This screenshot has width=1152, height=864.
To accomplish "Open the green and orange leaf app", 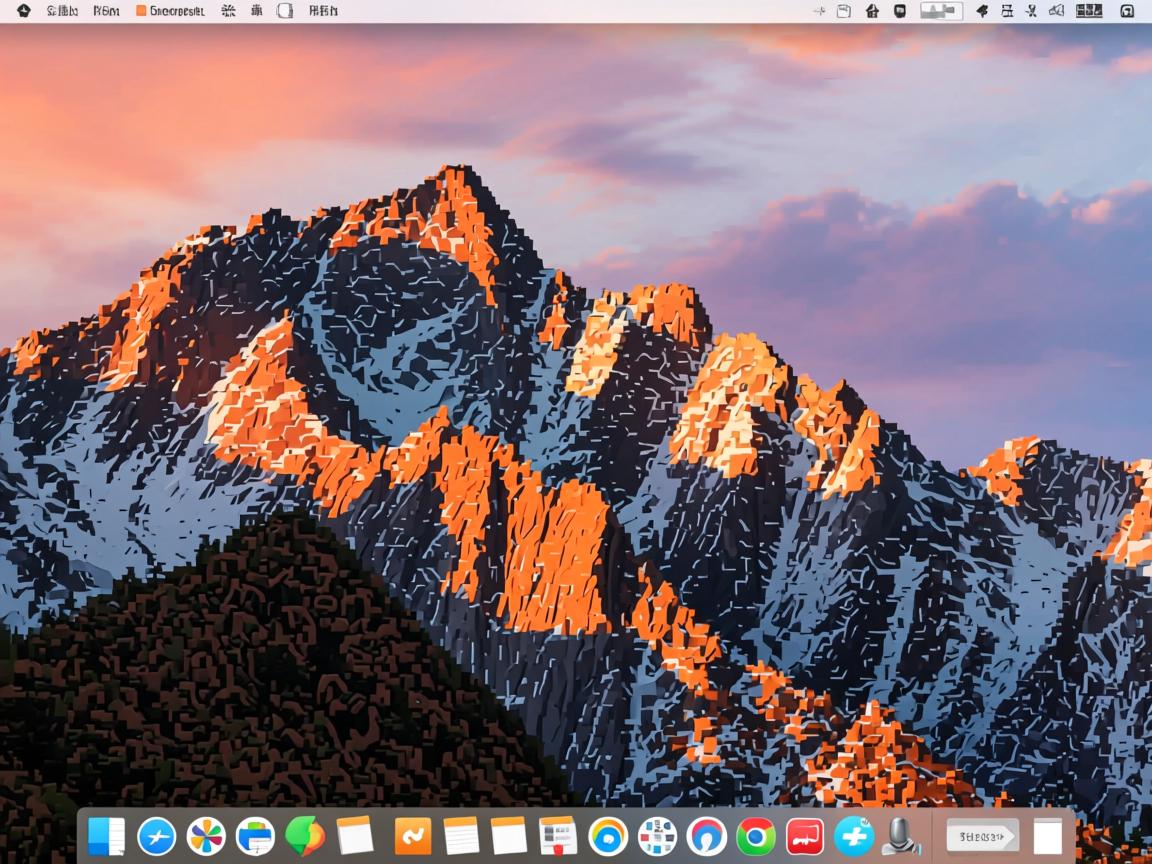I will (x=305, y=836).
